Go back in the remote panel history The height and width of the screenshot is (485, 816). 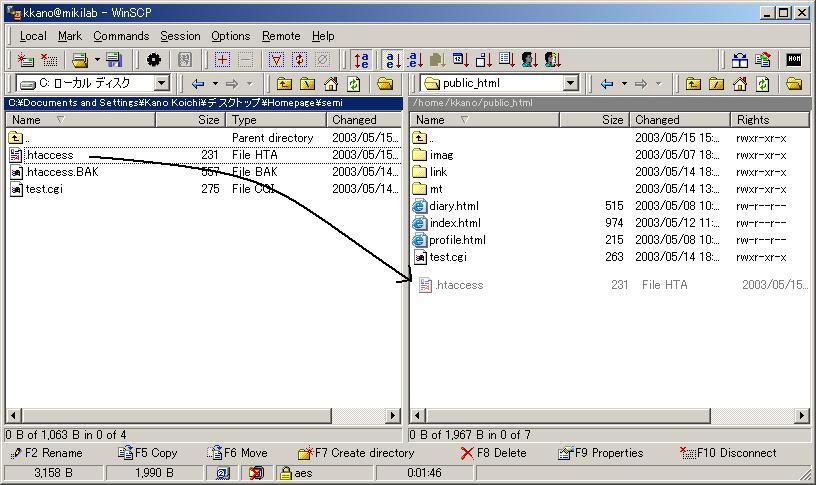[x=607, y=84]
